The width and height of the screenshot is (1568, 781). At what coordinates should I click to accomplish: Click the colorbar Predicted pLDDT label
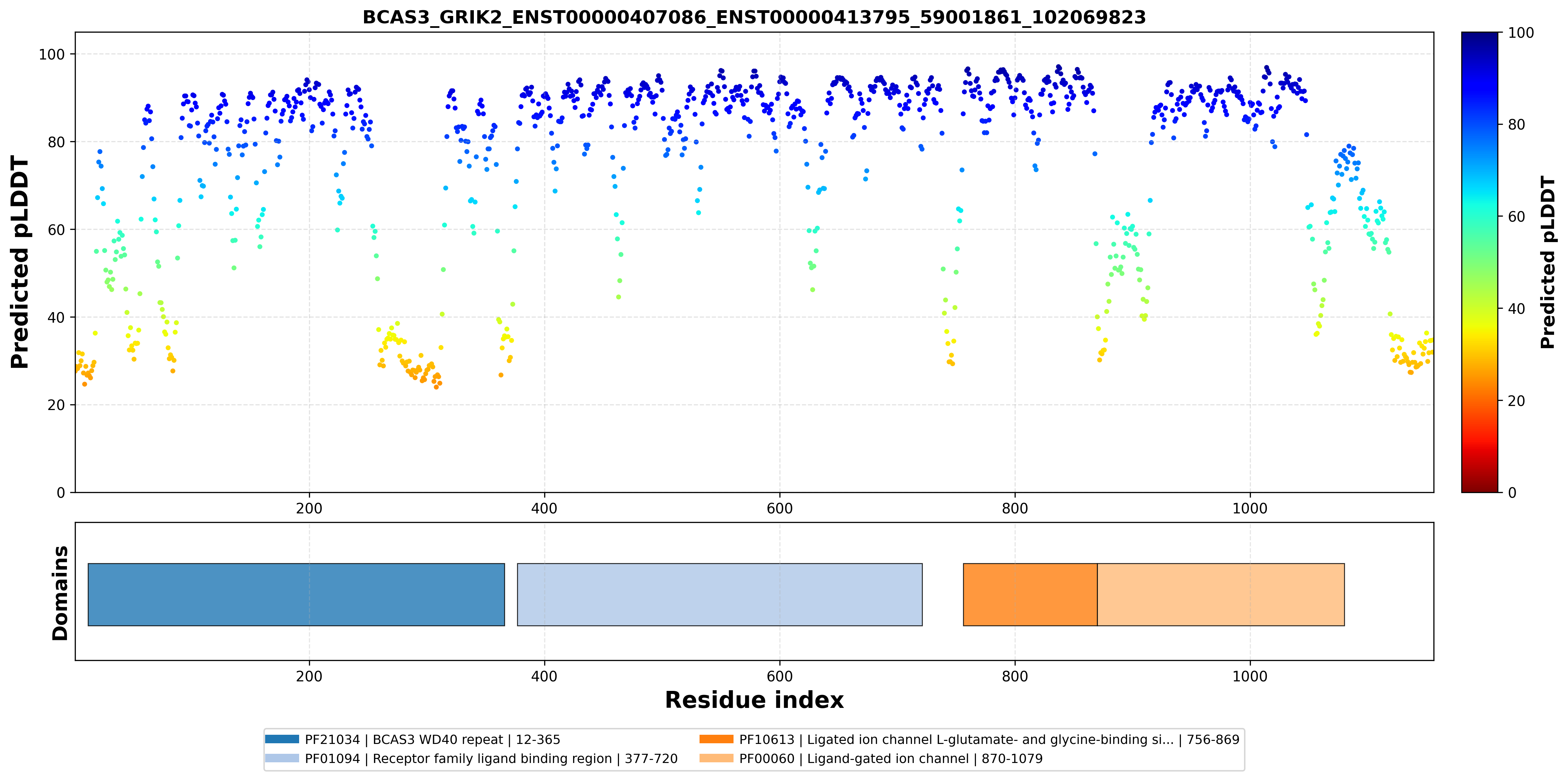click(1548, 262)
